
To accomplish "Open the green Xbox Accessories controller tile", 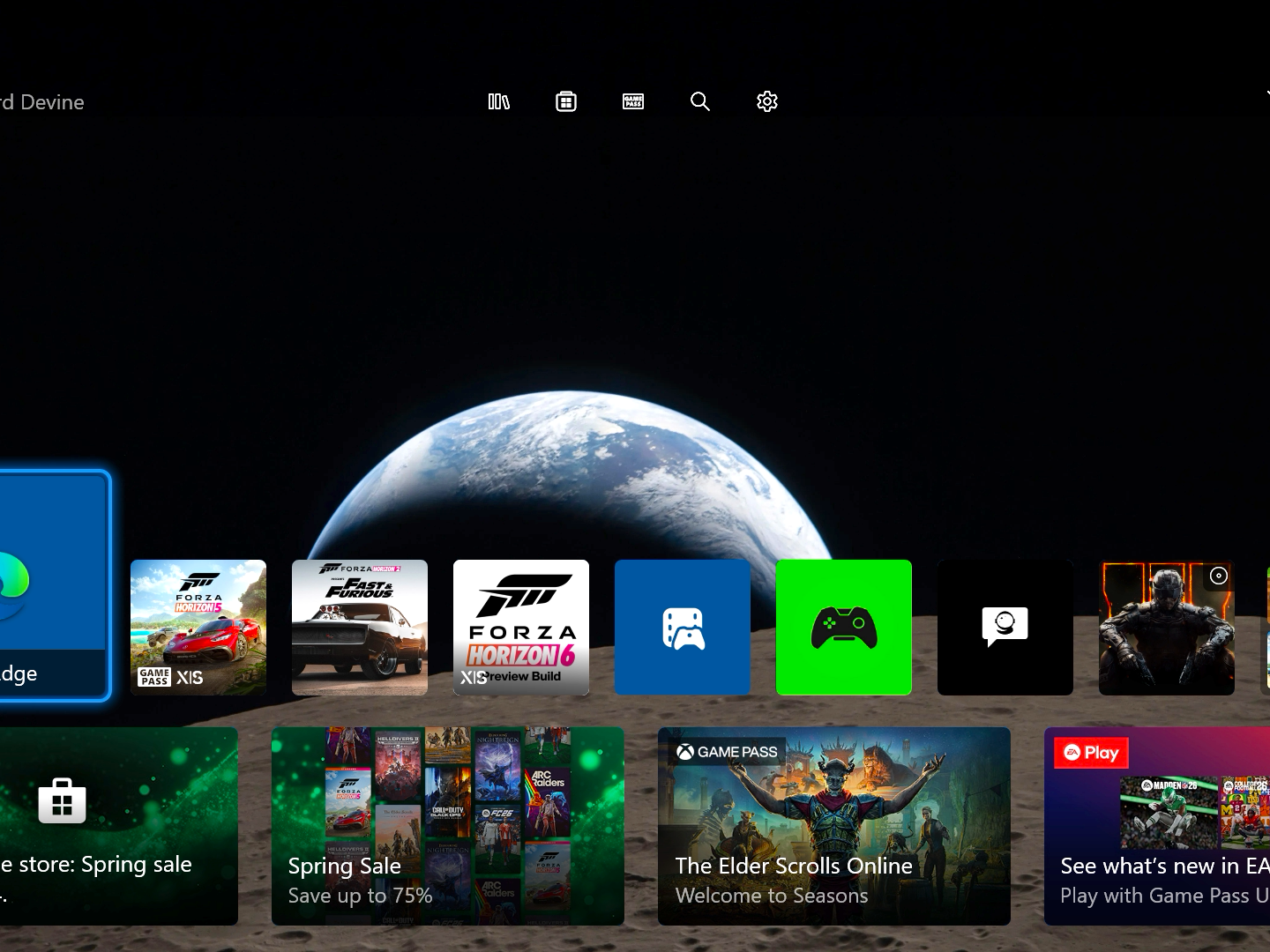I will tap(844, 628).
